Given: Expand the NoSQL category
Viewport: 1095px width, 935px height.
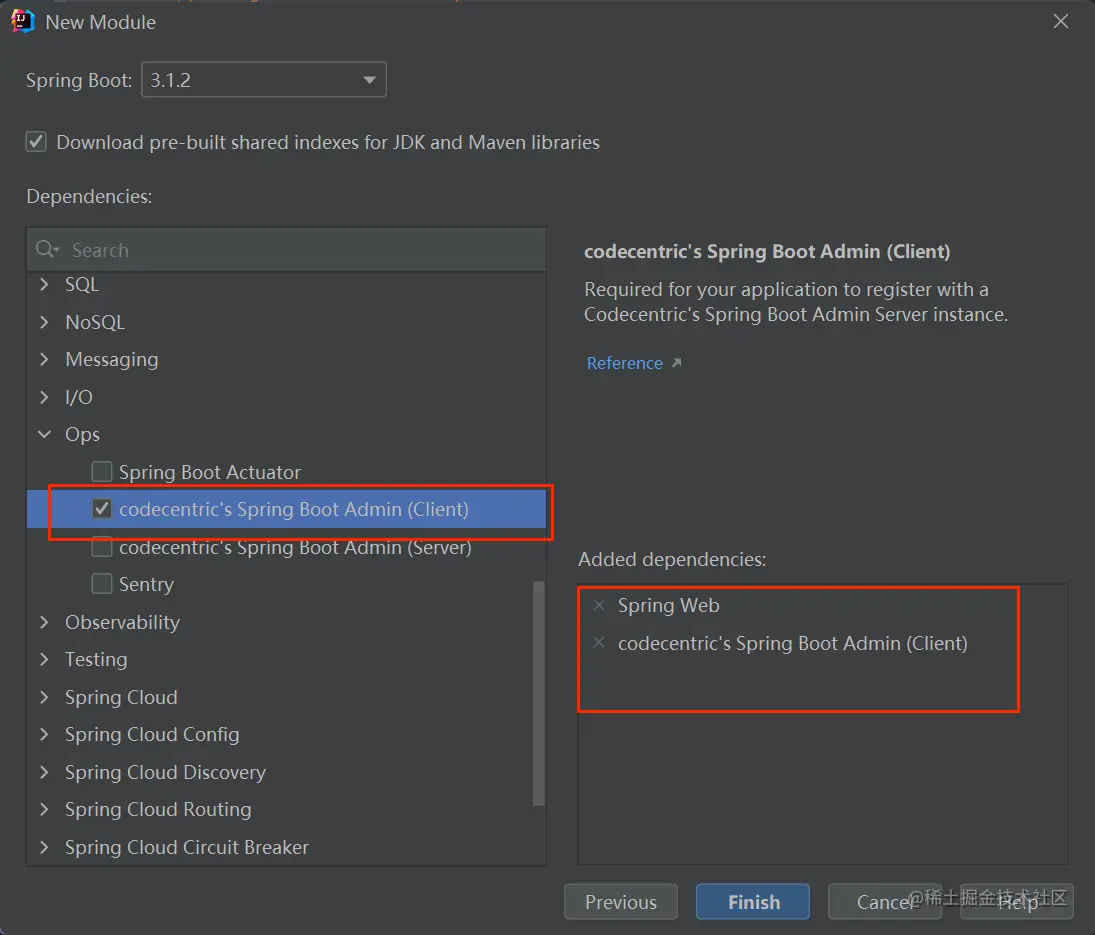Looking at the screenshot, I should pos(44,322).
